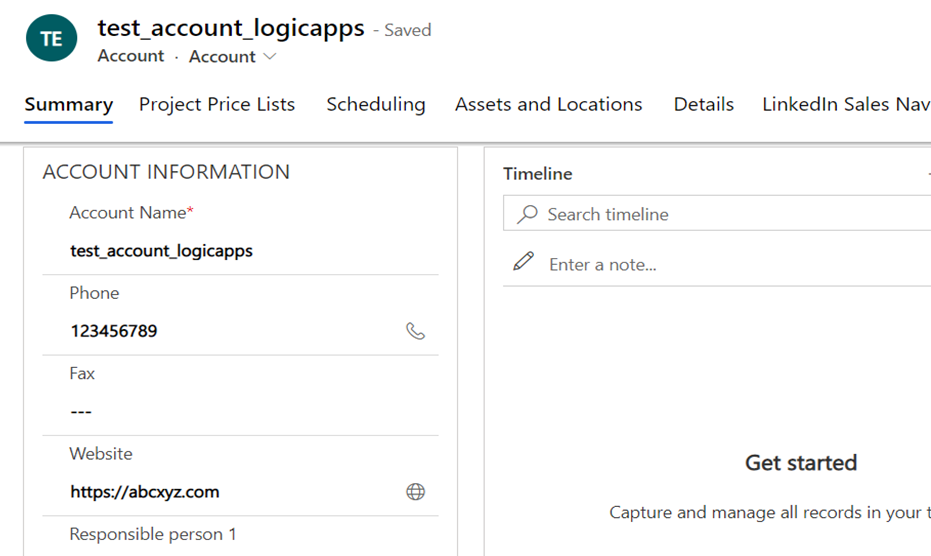The image size is (931, 556).
Task: Open the Account form dropdown label
Action: click(x=222, y=56)
